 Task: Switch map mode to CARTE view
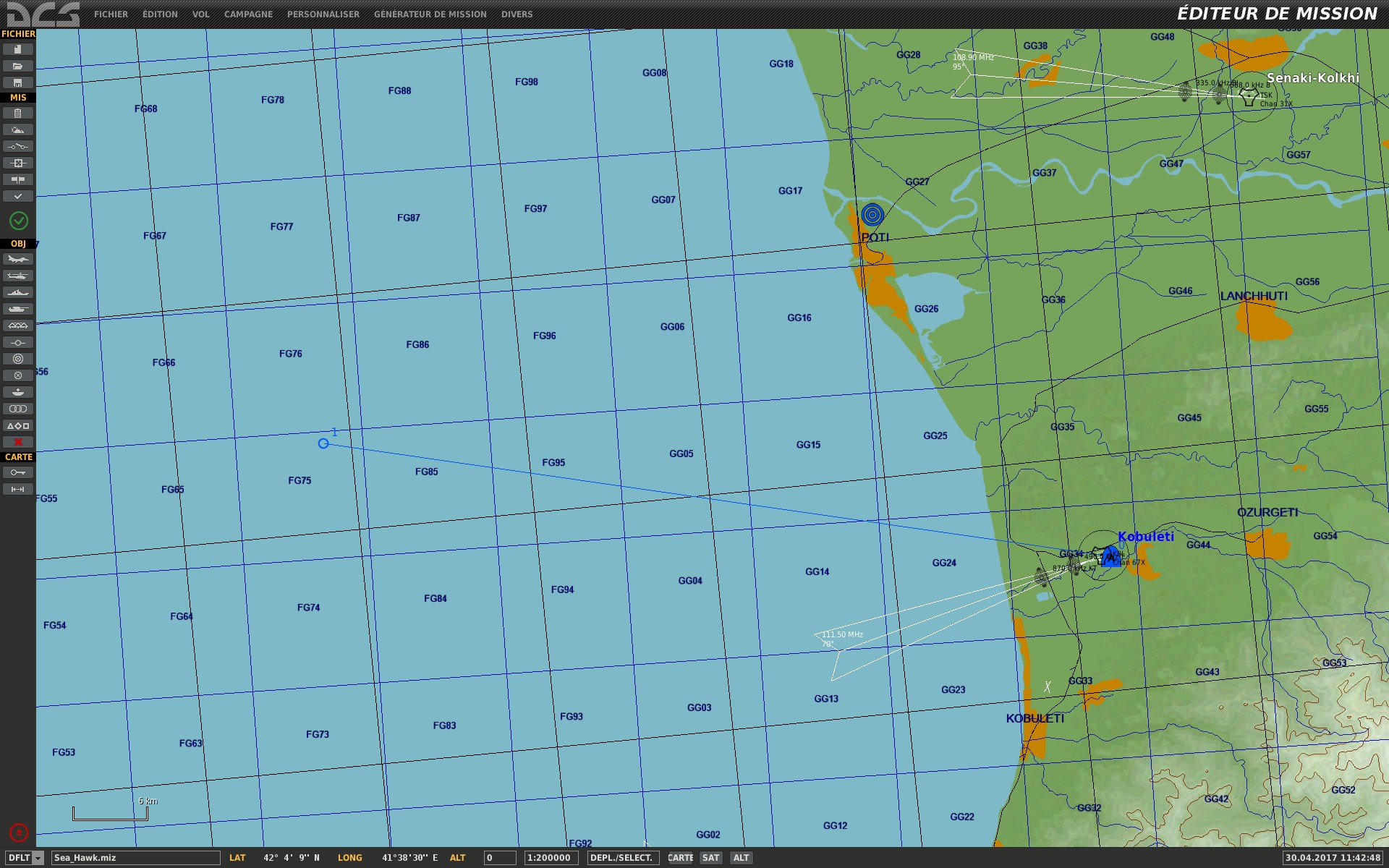(680, 858)
